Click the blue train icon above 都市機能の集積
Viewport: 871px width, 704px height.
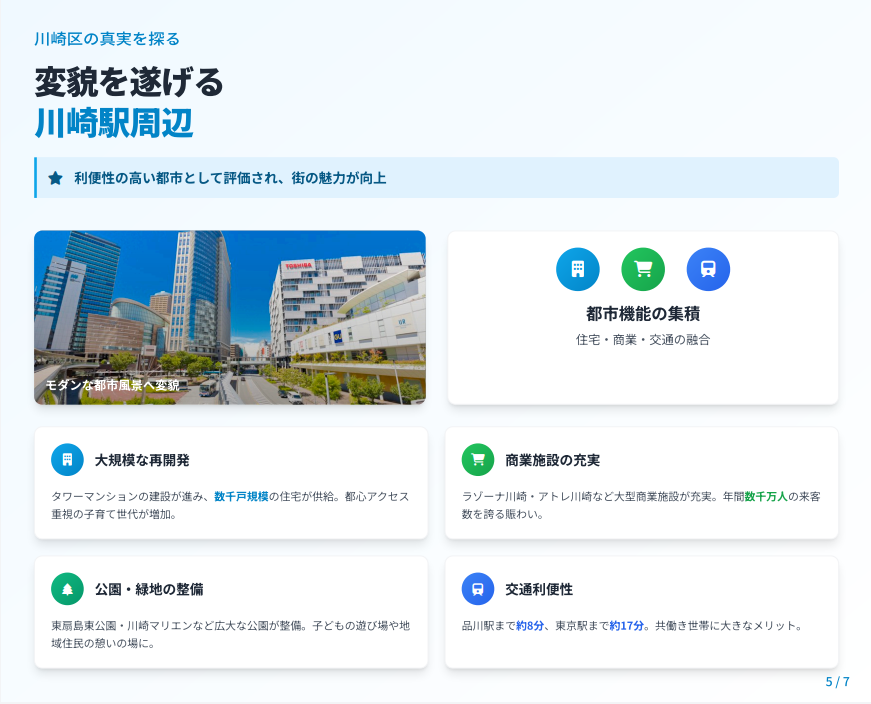coord(708,269)
